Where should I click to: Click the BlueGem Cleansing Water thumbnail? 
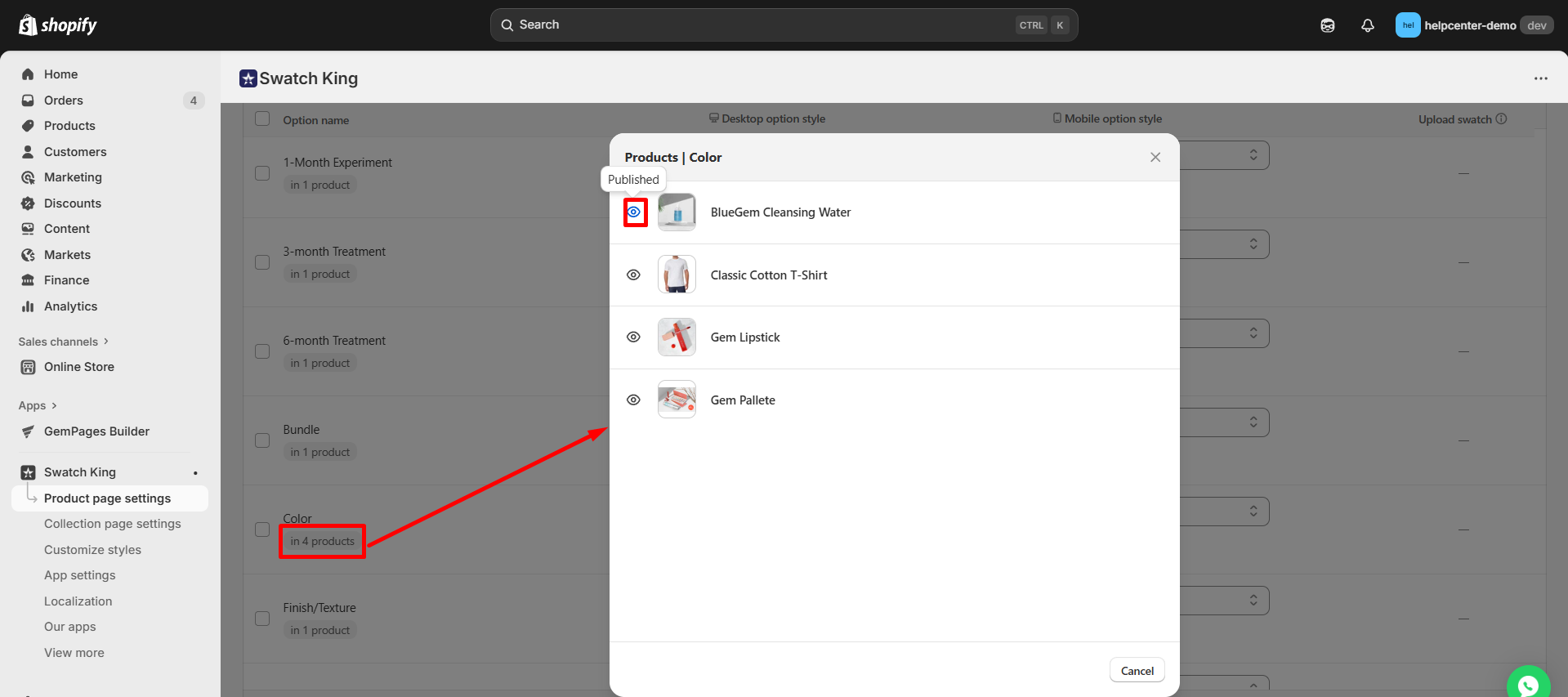677,212
